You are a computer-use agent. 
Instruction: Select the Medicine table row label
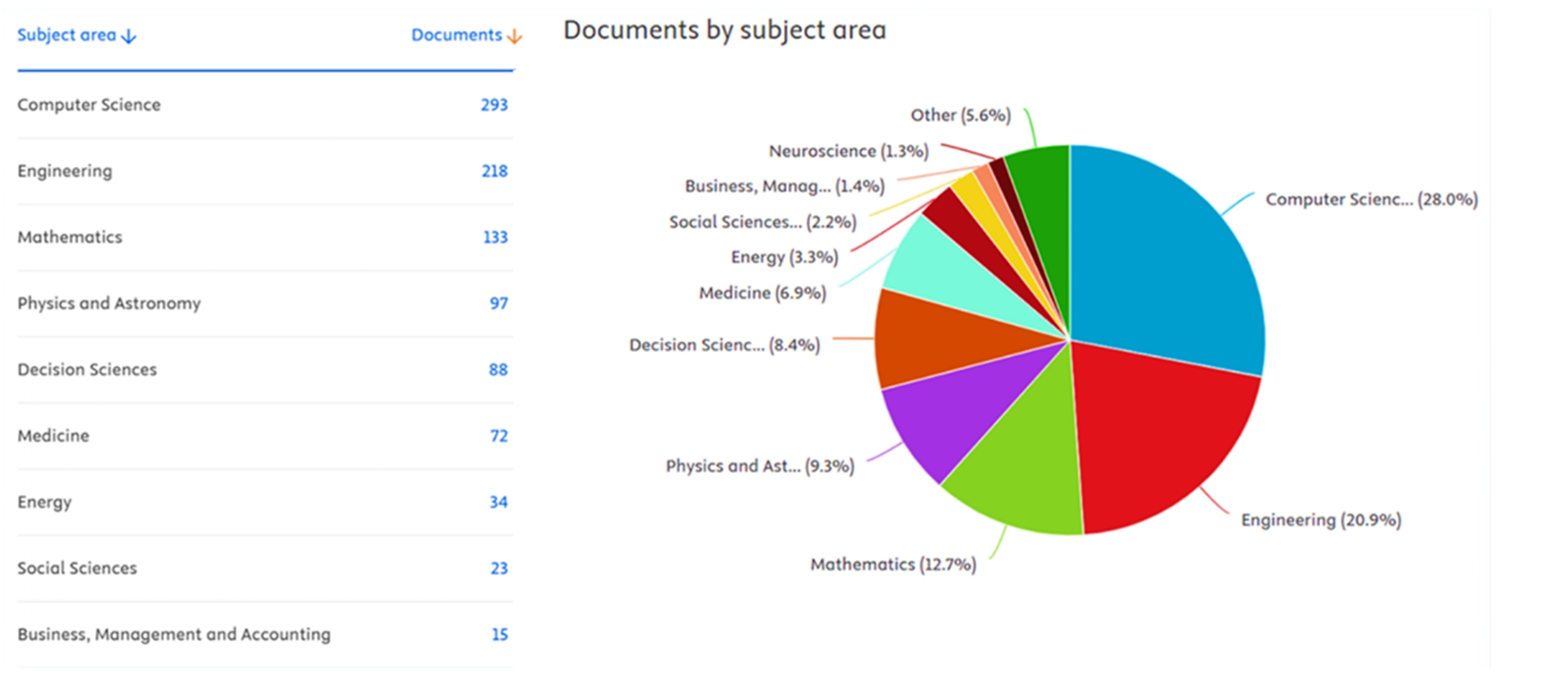[x=53, y=435]
